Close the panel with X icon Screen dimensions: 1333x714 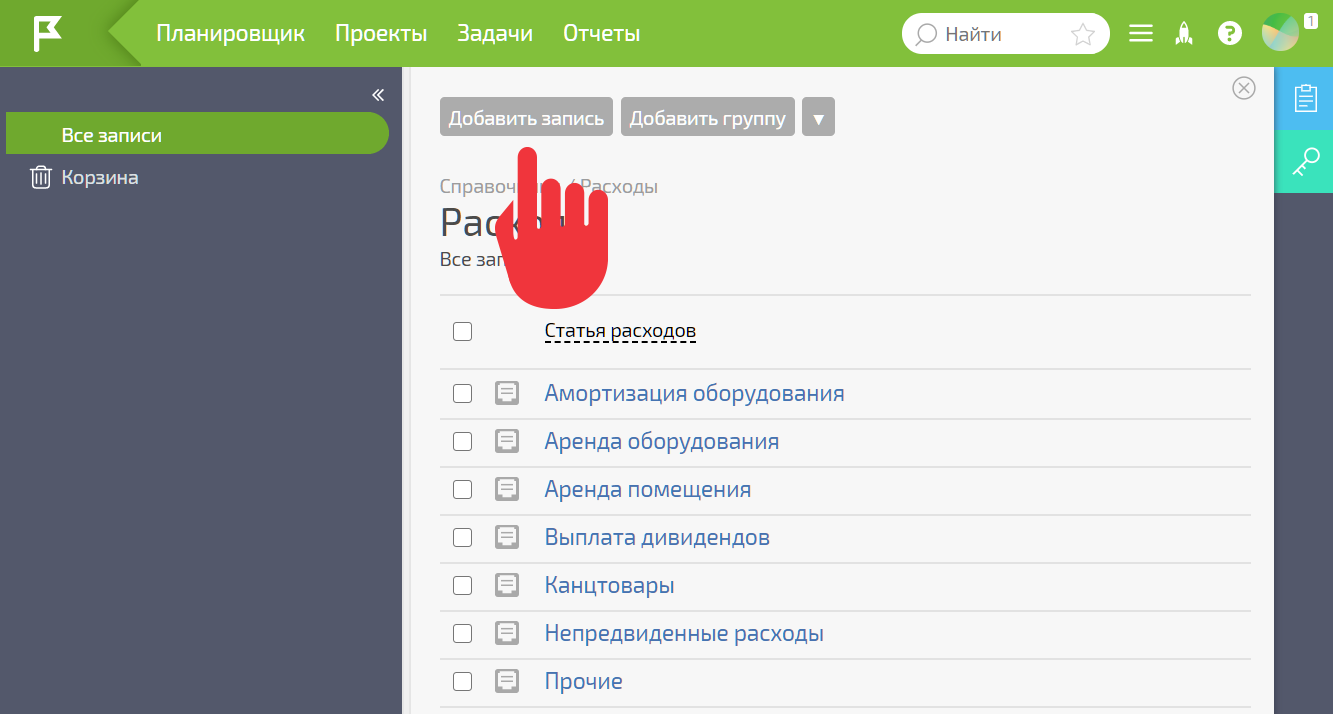1243,88
